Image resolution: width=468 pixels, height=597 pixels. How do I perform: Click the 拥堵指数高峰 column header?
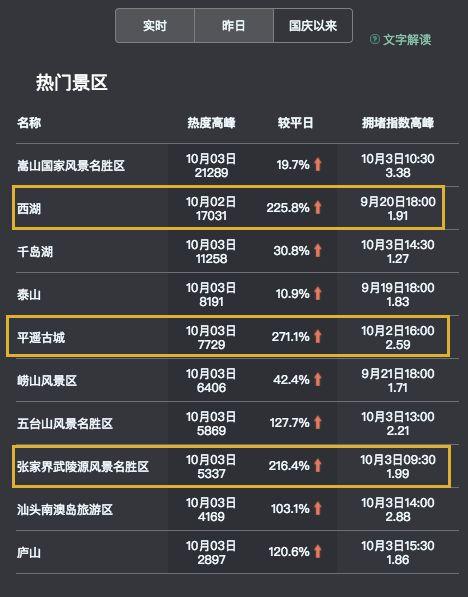398,123
